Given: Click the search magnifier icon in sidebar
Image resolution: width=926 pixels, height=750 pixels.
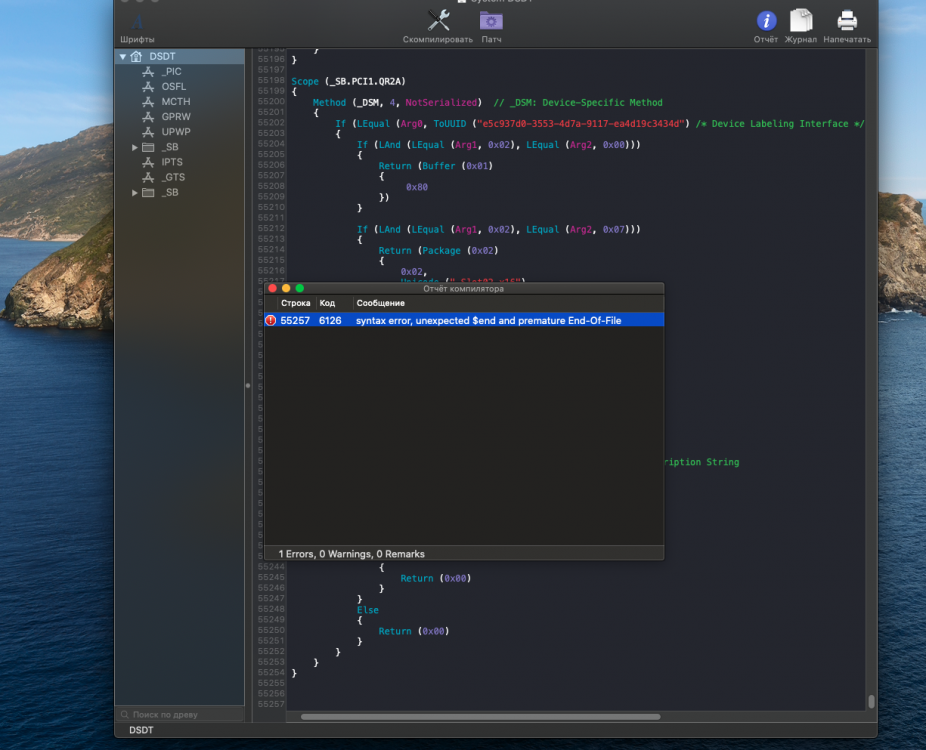Looking at the screenshot, I should coord(125,715).
